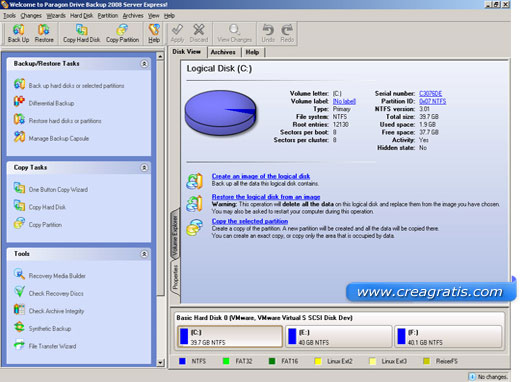Click the Differential Backup icon
The width and height of the screenshot is (530, 382).
click(x=19, y=101)
